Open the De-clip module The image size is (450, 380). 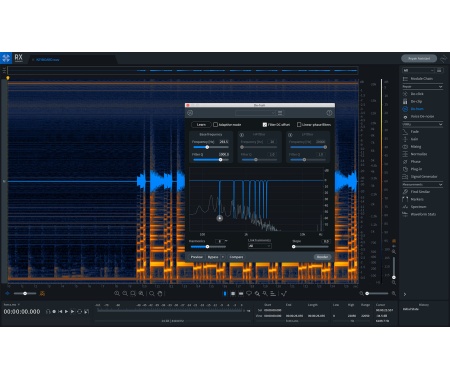tap(416, 101)
